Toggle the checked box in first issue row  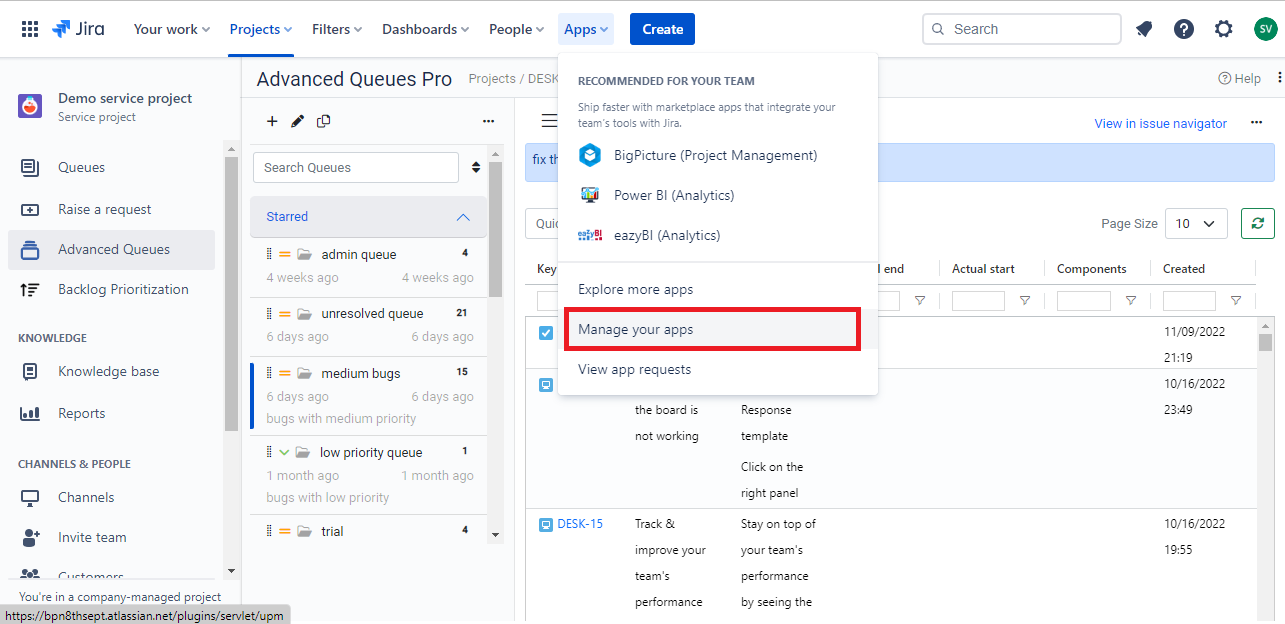pyautogui.click(x=546, y=333)
